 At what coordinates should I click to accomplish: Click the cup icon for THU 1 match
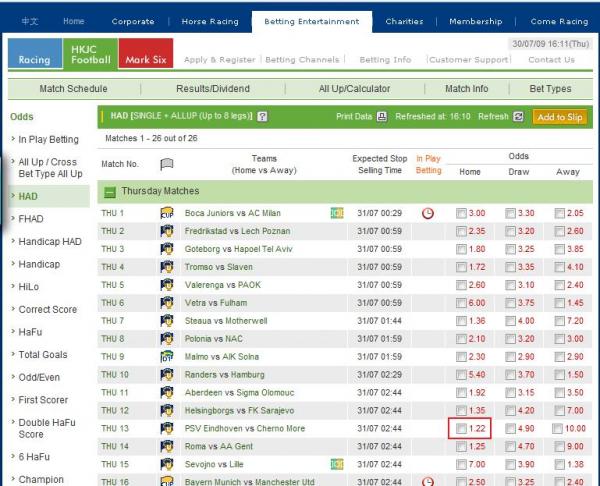[x=167, y=213]
